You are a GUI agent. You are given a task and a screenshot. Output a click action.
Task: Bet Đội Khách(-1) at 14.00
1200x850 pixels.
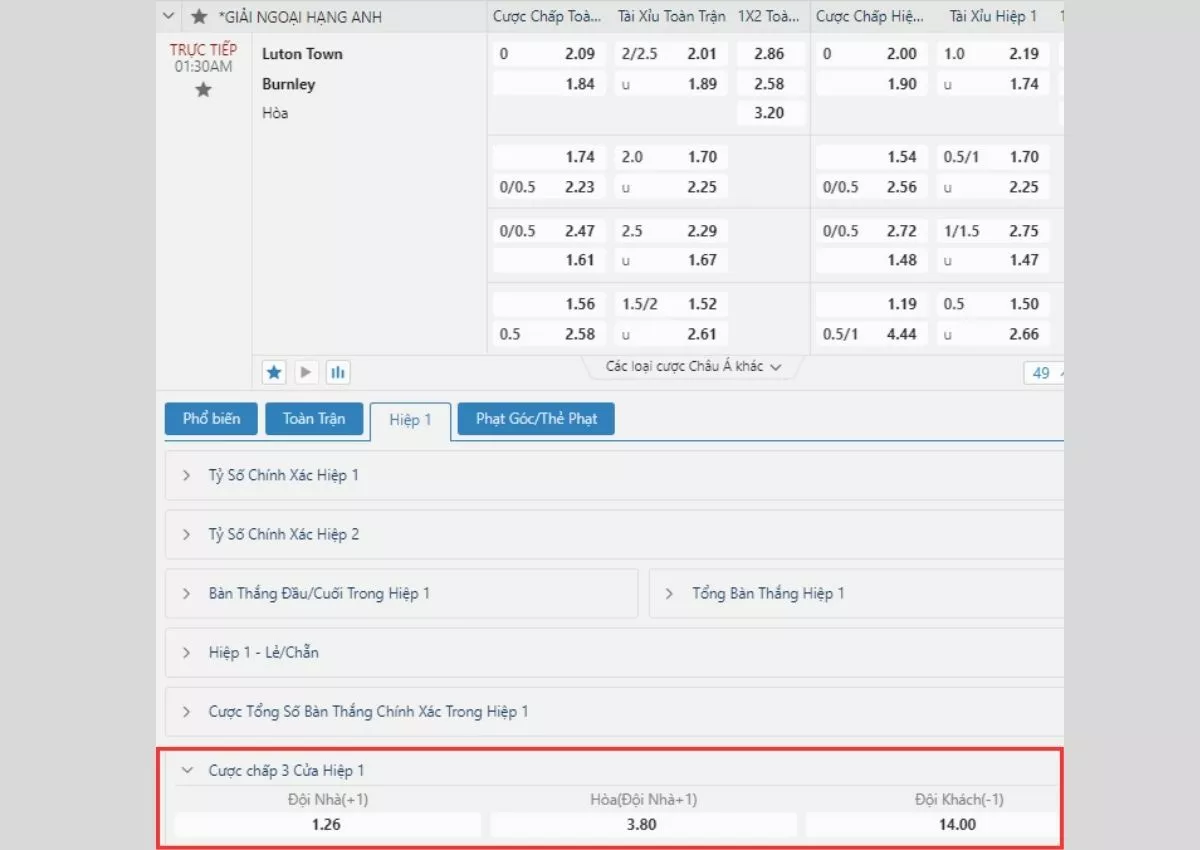pyautogui.click(x=935, y=825)
